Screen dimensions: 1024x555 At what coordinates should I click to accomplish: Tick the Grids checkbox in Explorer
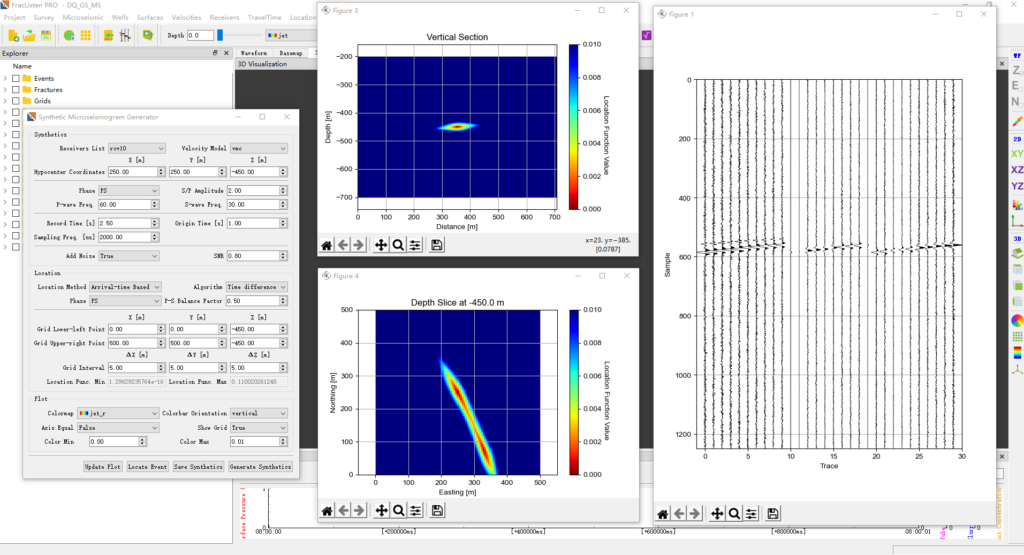[16, 101]
